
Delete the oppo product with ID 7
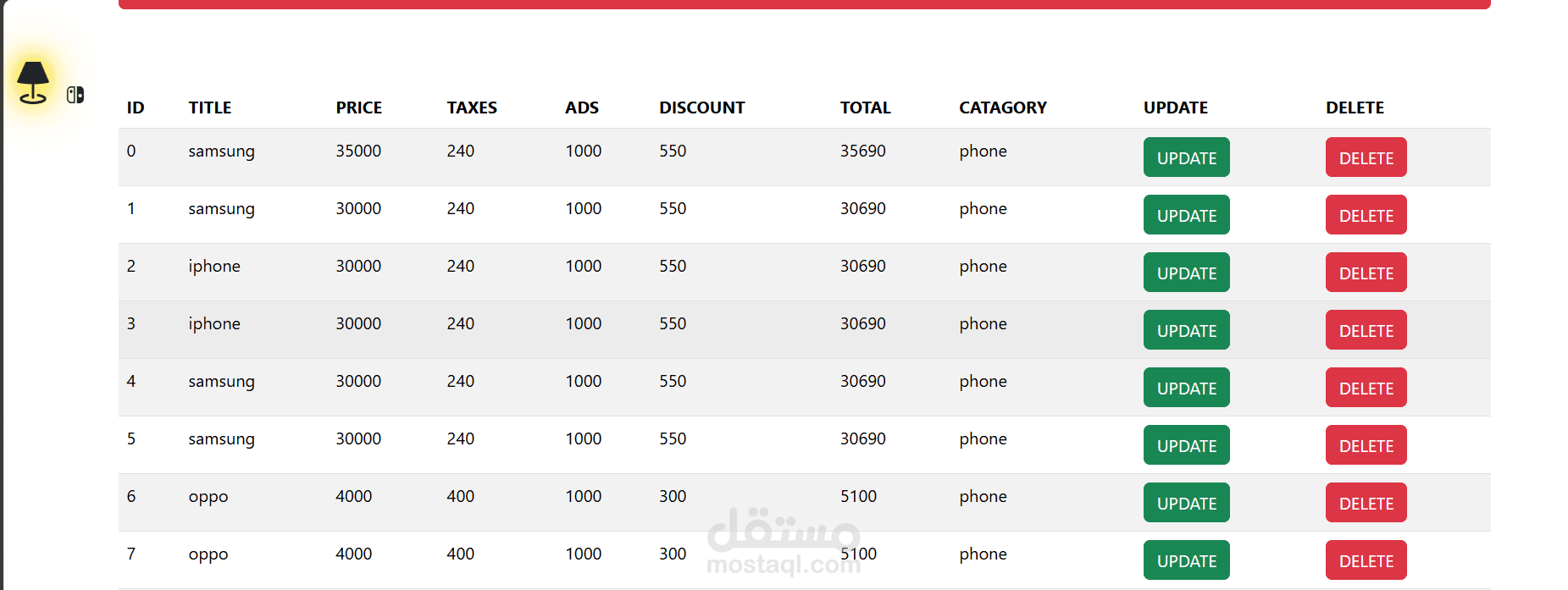(x=1366, y=560)
